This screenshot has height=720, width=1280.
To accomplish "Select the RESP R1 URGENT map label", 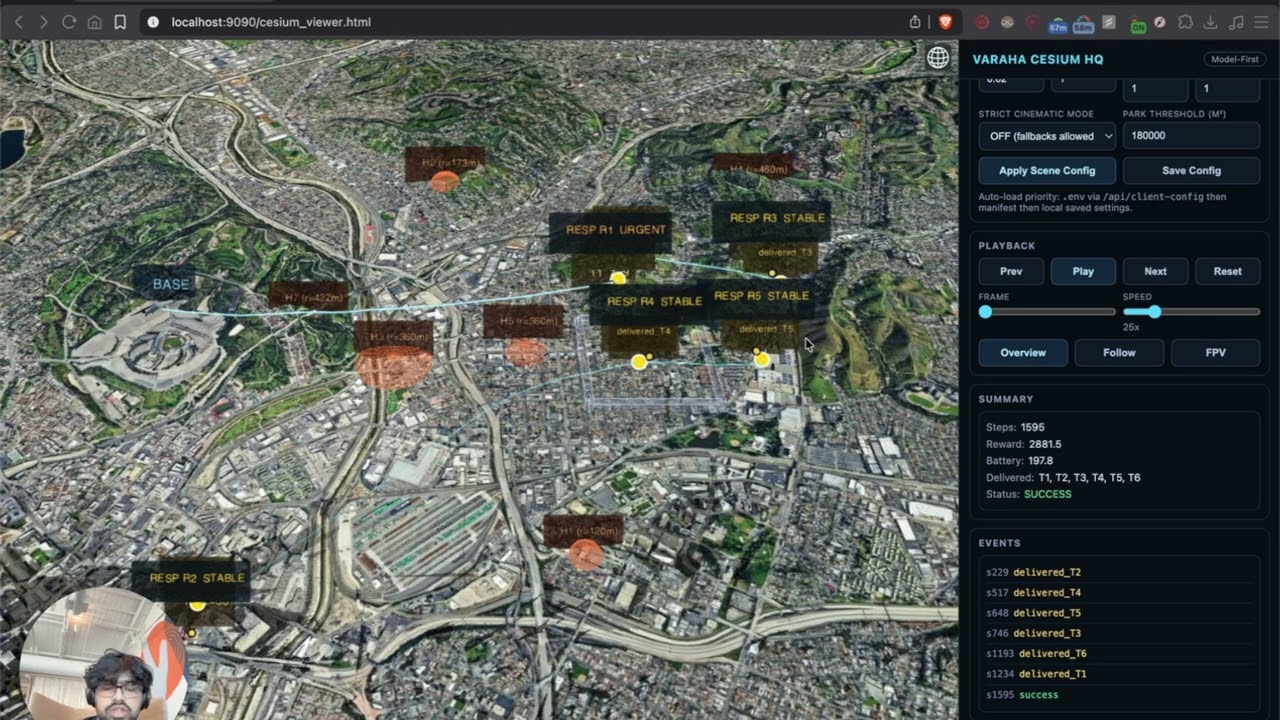I will [x=616, y=230].
